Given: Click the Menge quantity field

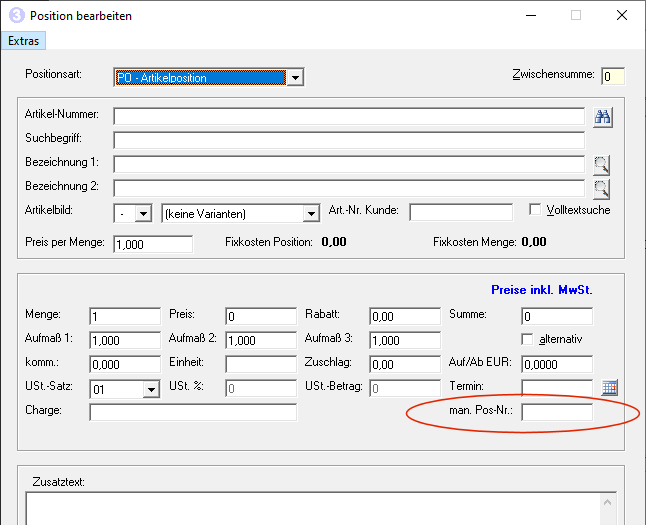Looking at the screenshot, I should (x=125, y=316).
